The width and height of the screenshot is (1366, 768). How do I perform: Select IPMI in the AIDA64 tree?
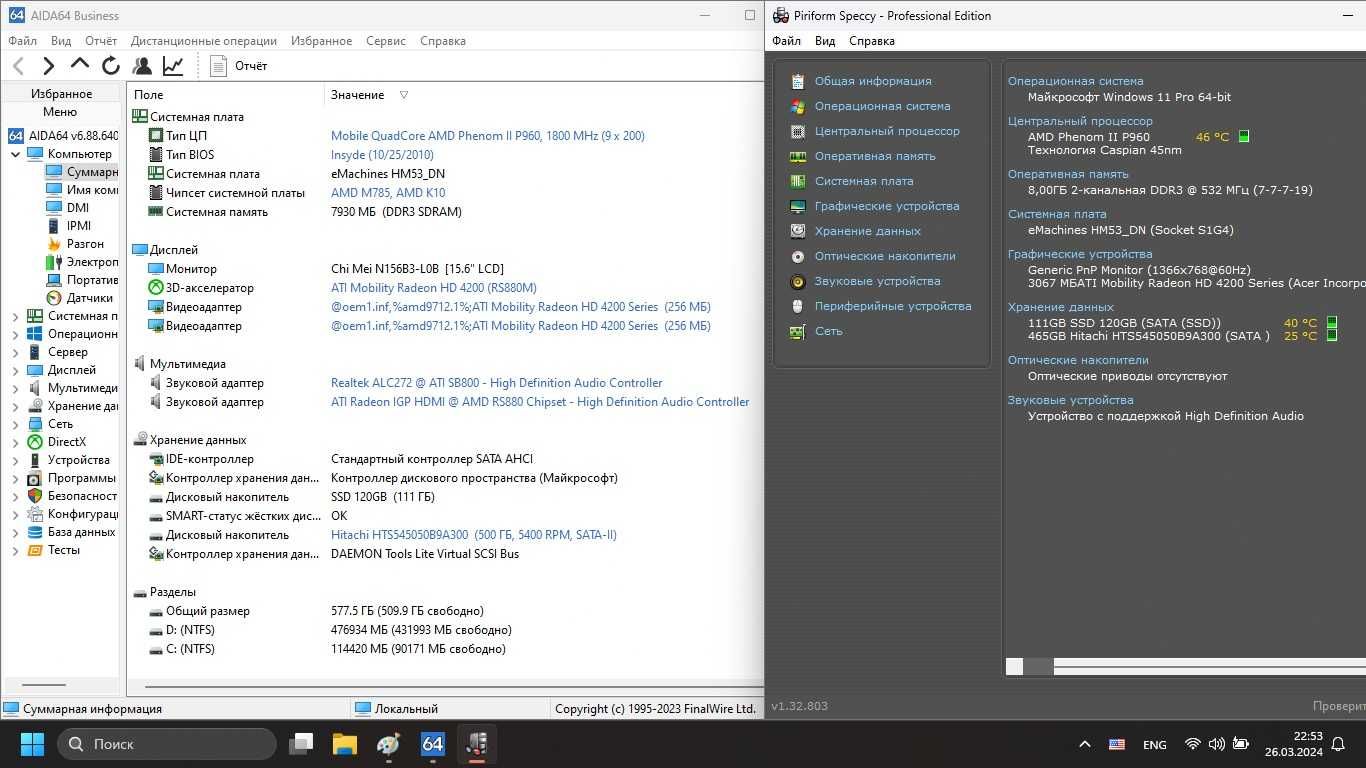tap(79, 226)
